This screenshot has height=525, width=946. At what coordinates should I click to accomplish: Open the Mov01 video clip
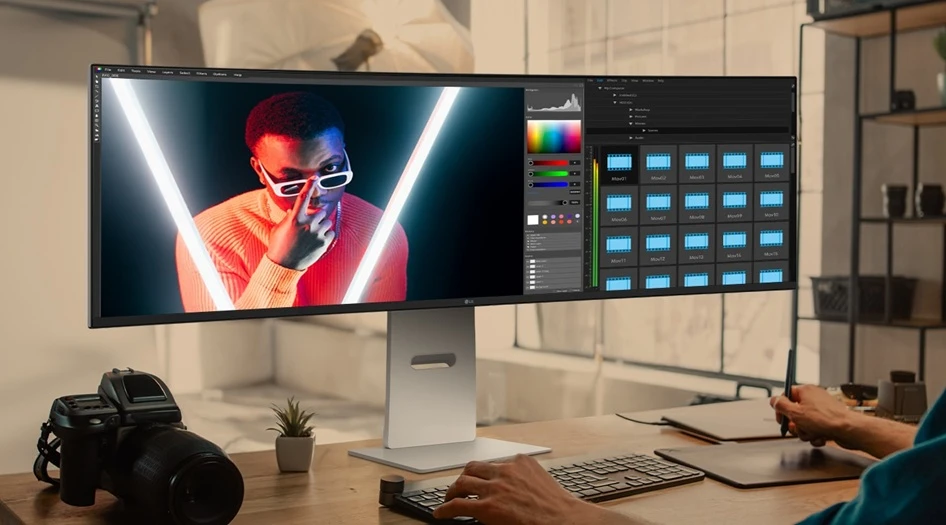tap(619, 162)
